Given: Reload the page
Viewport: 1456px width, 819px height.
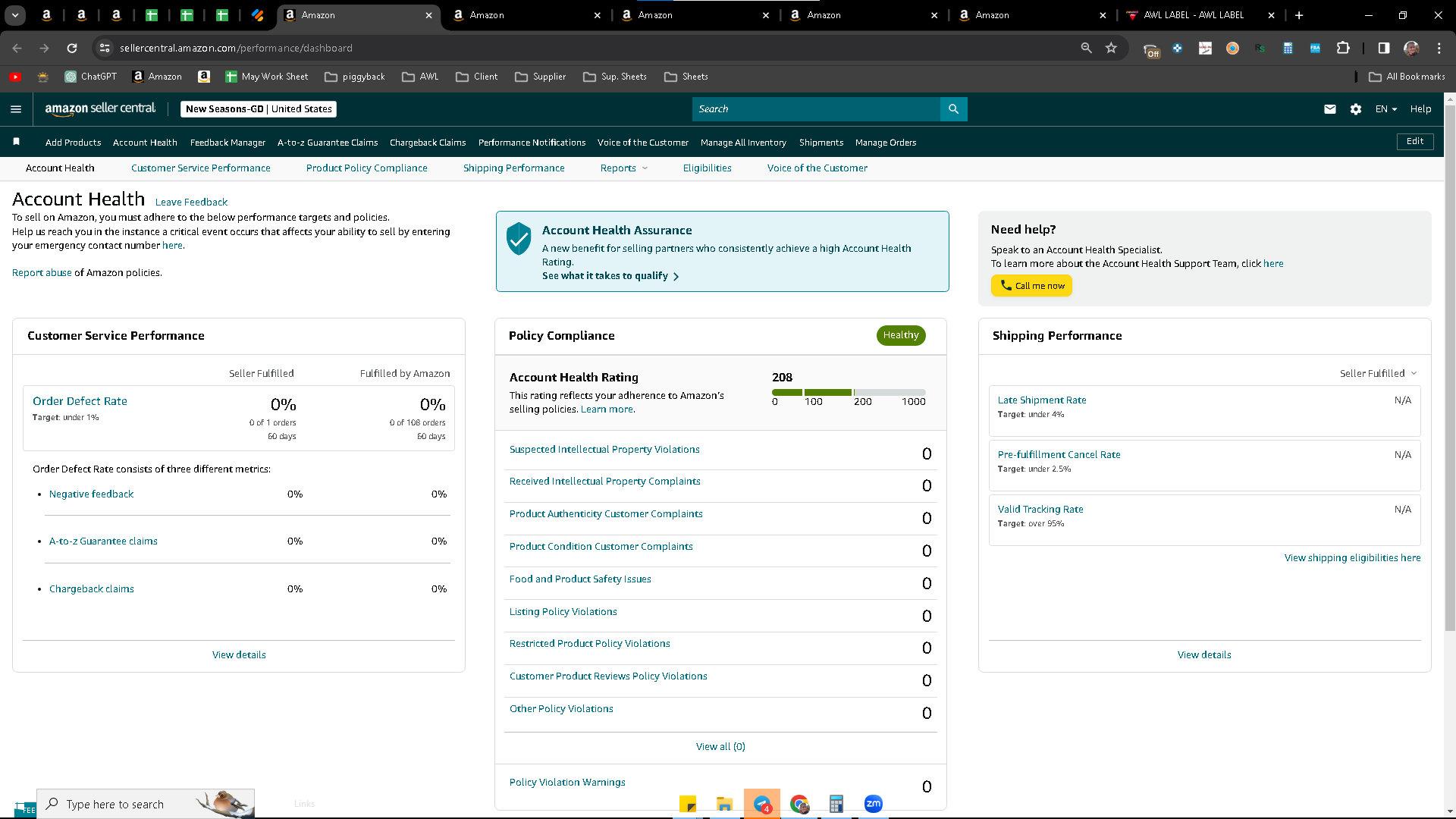Looking at the screenshot, I should (72, 48).
